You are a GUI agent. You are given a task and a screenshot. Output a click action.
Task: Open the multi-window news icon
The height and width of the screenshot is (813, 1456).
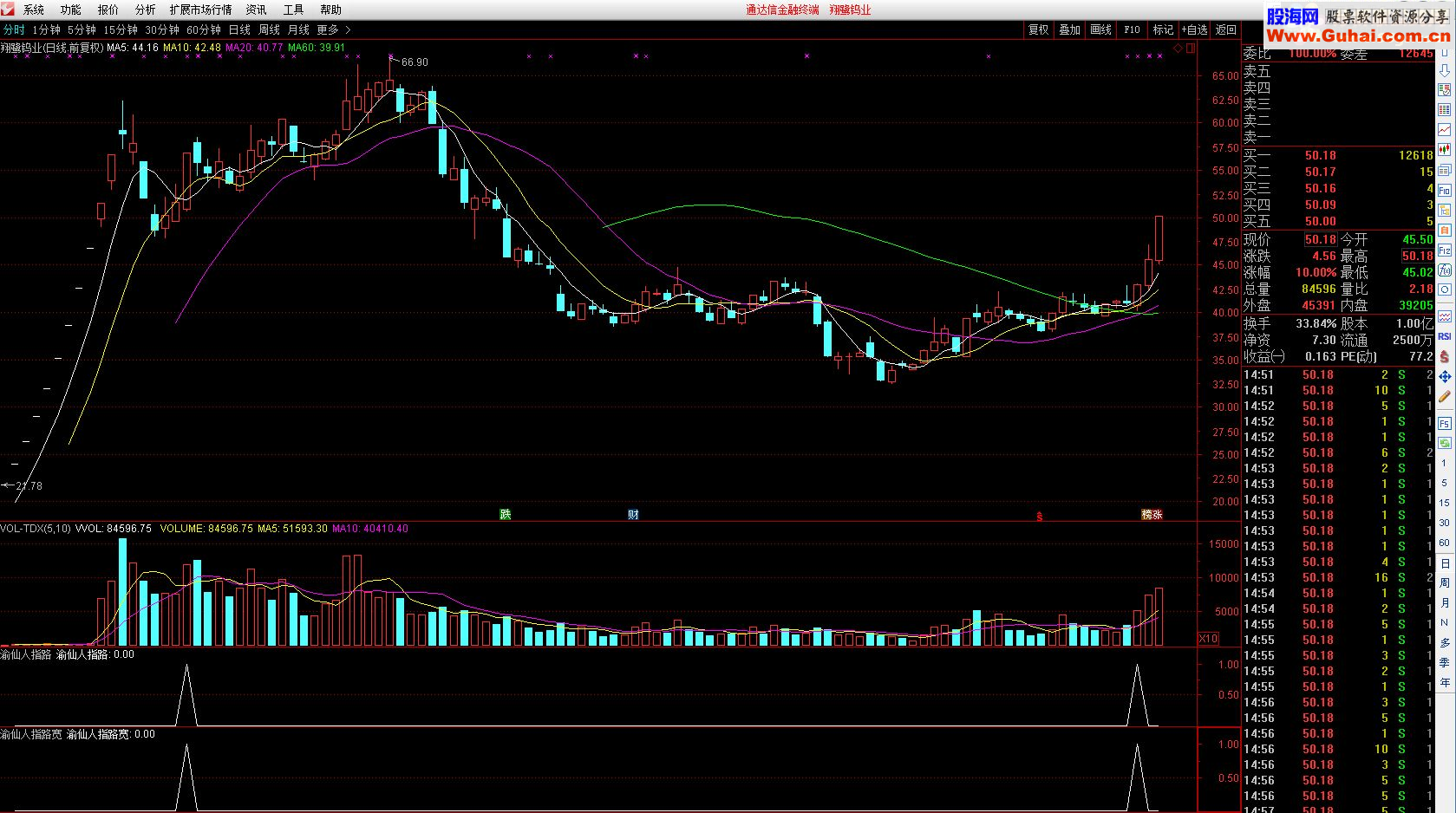(x=1445, y=169)
